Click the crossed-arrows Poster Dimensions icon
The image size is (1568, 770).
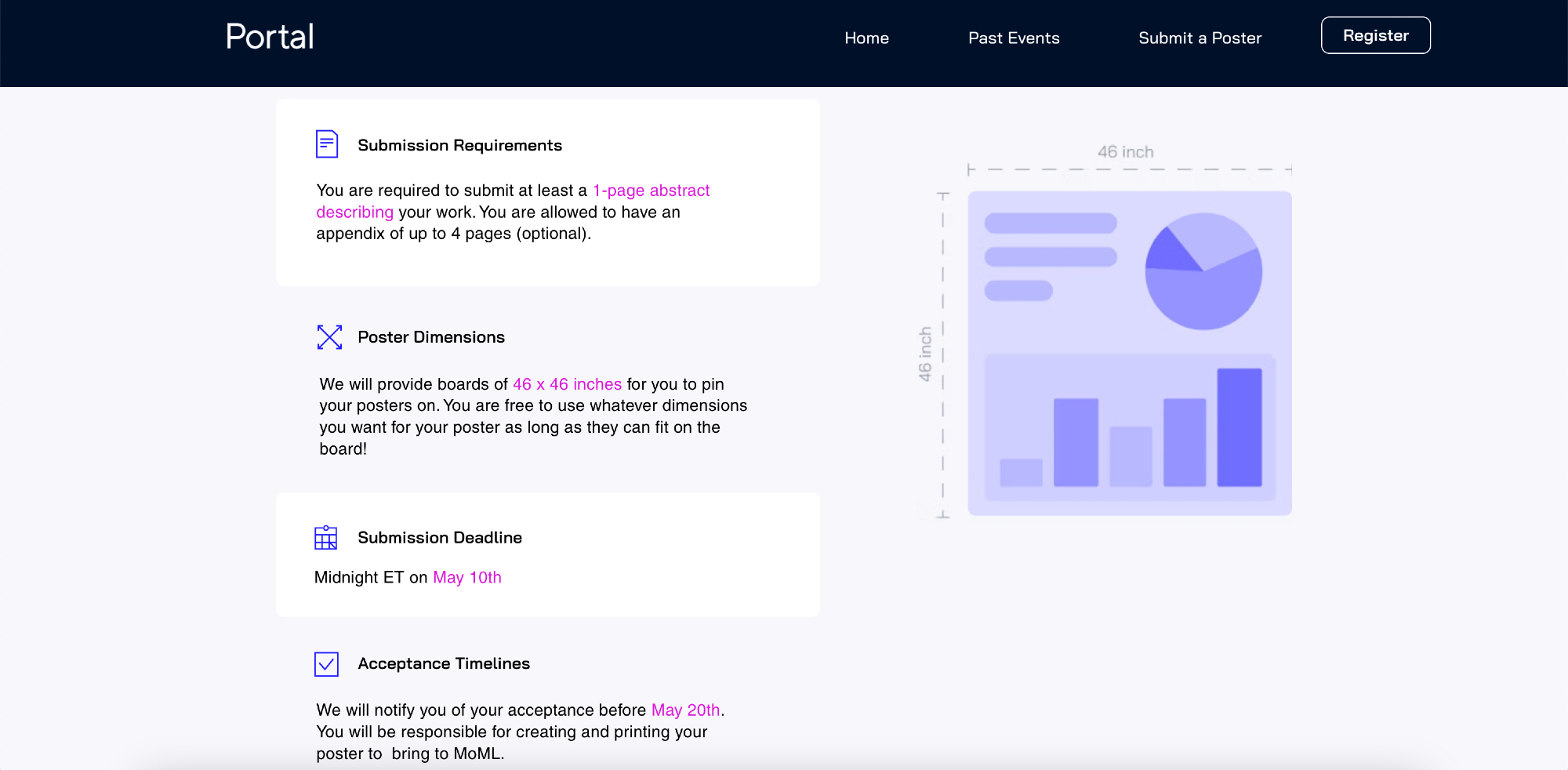point(329,337)
